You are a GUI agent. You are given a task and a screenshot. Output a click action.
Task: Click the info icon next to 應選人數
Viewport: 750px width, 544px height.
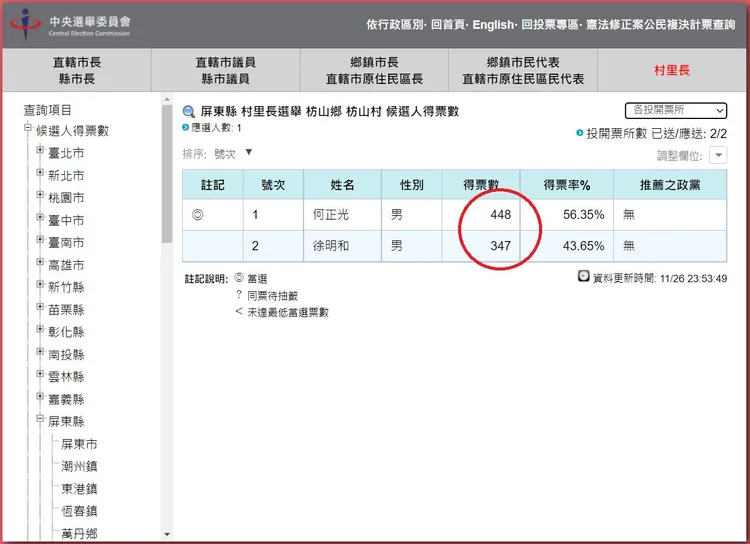click(185, 128)
